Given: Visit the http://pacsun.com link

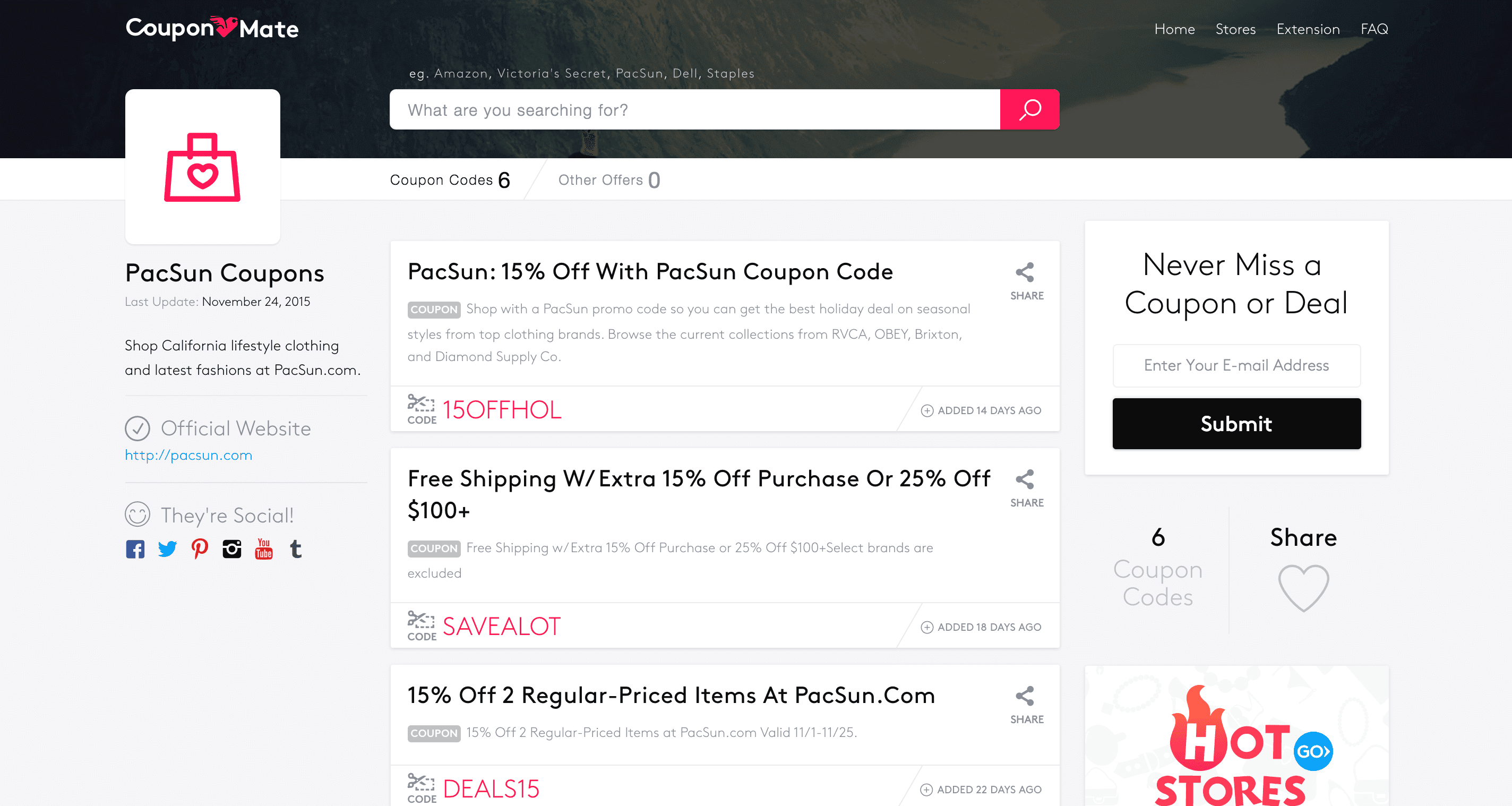Looking at the screenshot, I should (188, 455).
